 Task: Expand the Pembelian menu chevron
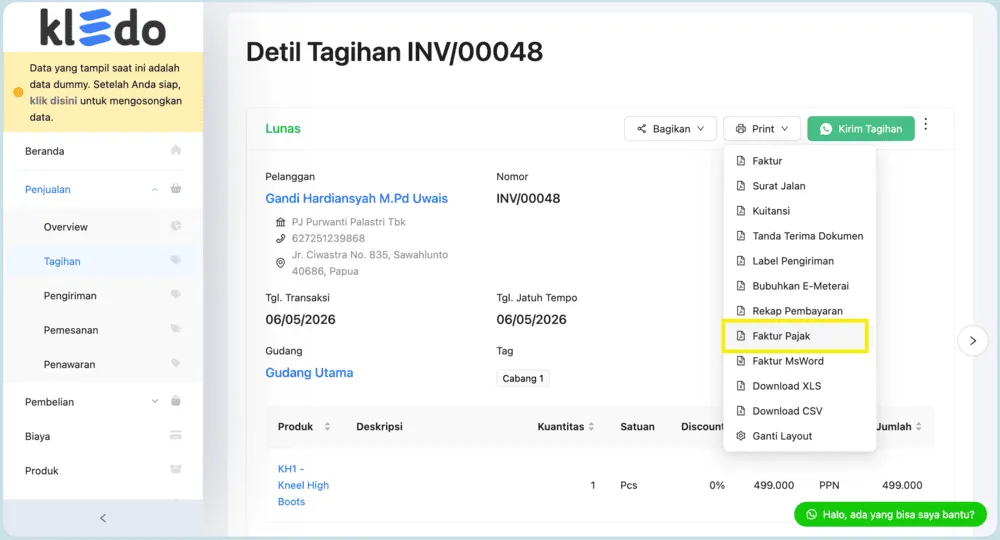pos(155,402)
